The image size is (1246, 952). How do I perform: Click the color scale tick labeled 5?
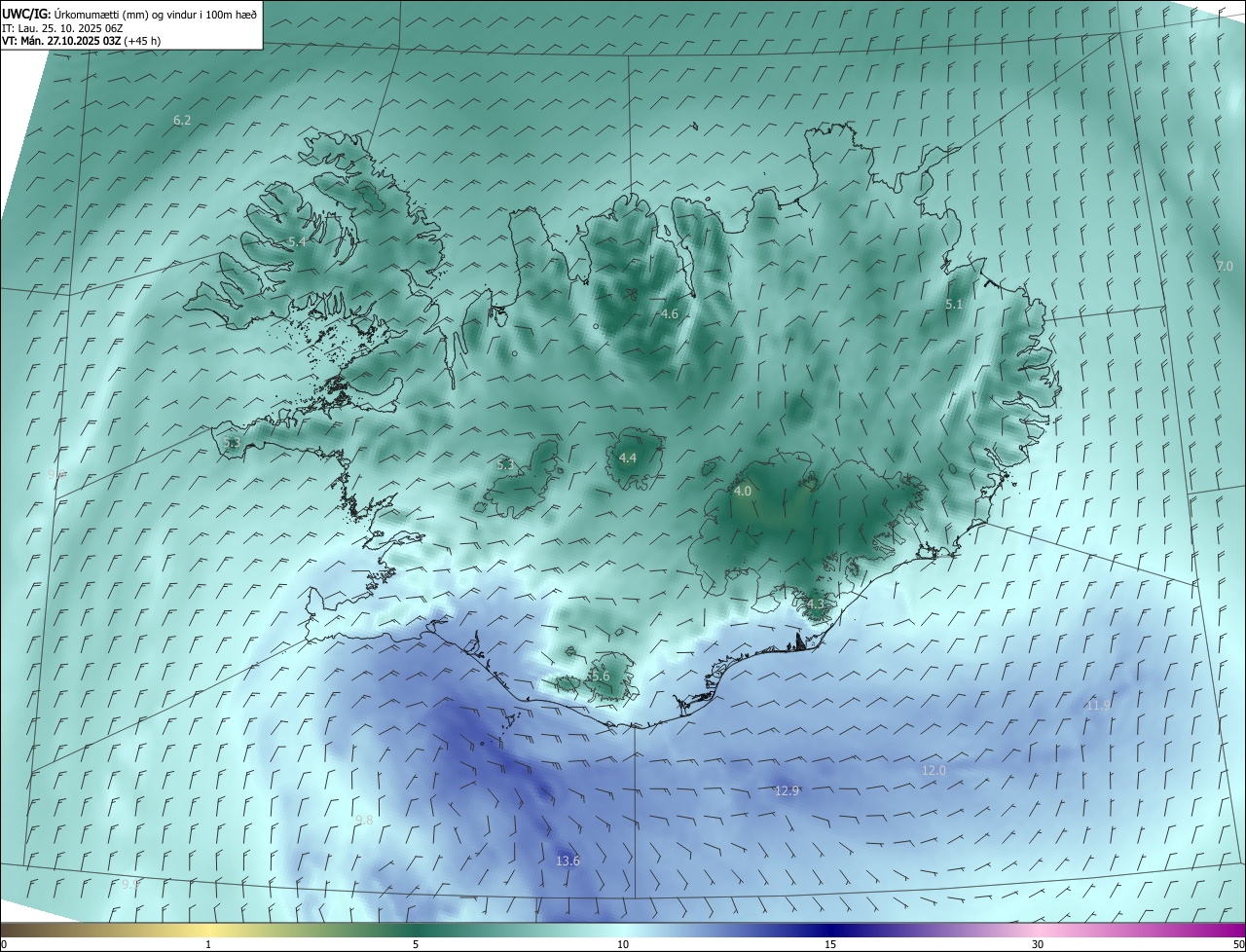pyautogui.click(x=416, y=944)
